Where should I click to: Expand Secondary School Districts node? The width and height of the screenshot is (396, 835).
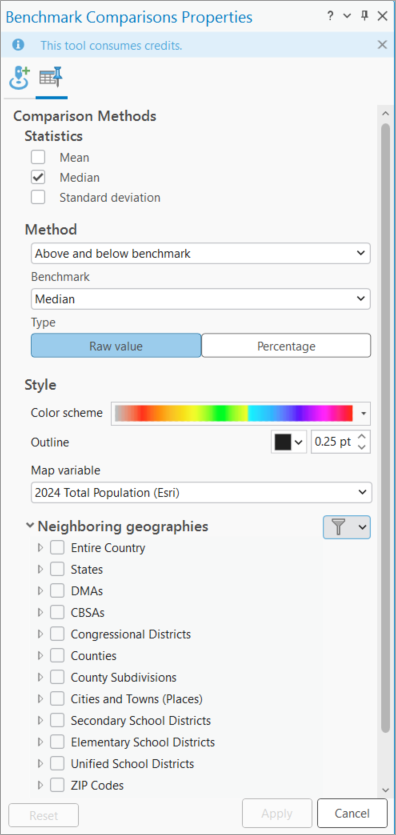(x=40, y=721)
